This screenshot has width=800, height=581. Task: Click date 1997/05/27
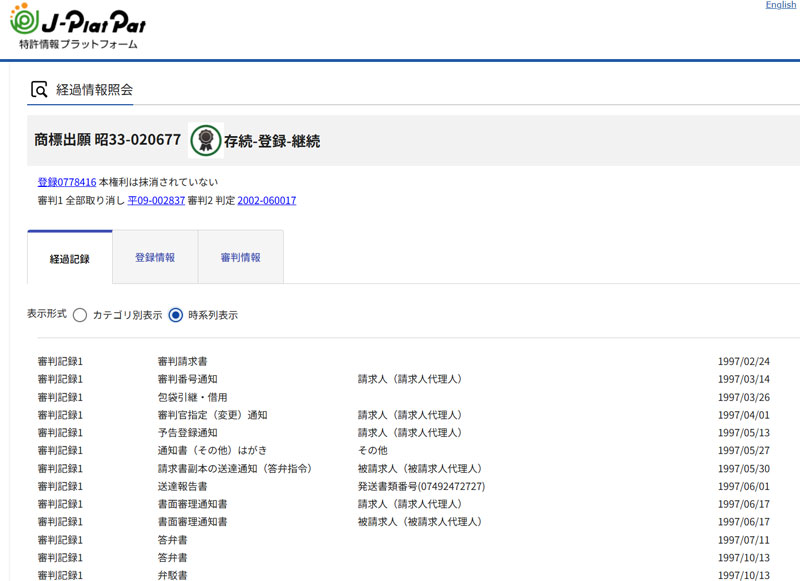743,450
